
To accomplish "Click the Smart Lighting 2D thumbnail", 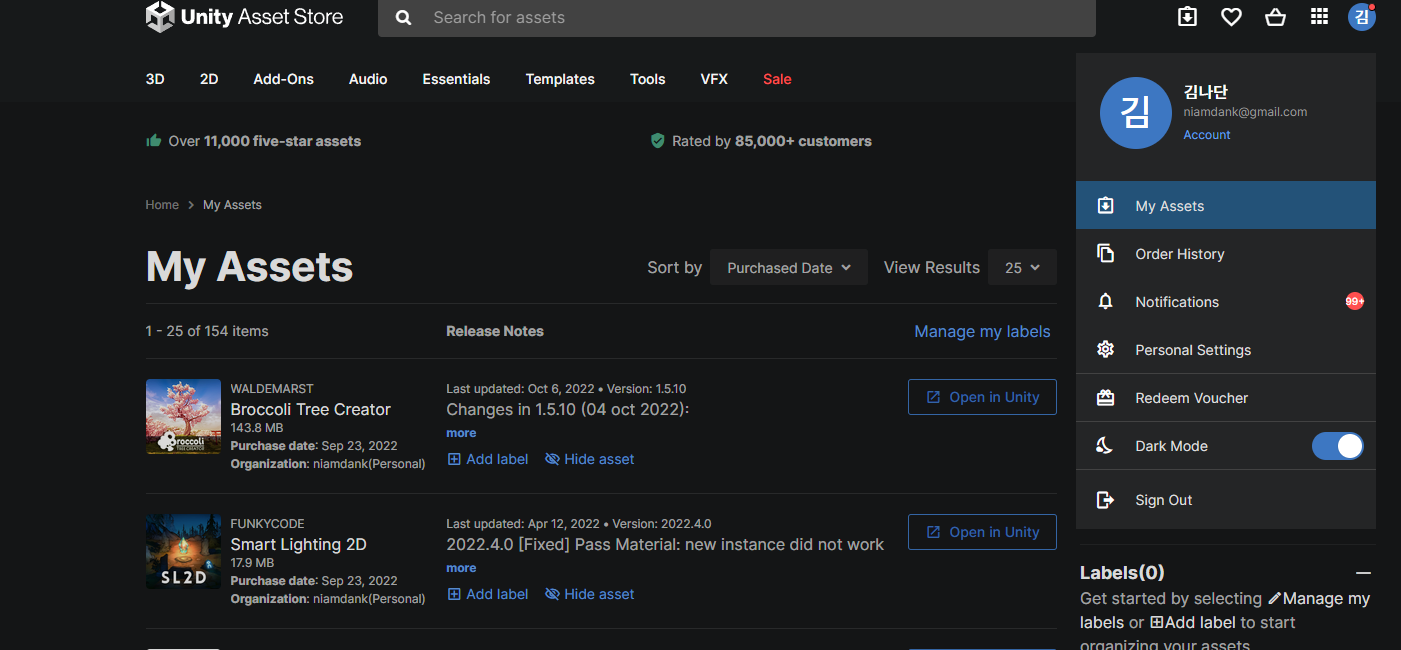I will (x=183, y=552).
